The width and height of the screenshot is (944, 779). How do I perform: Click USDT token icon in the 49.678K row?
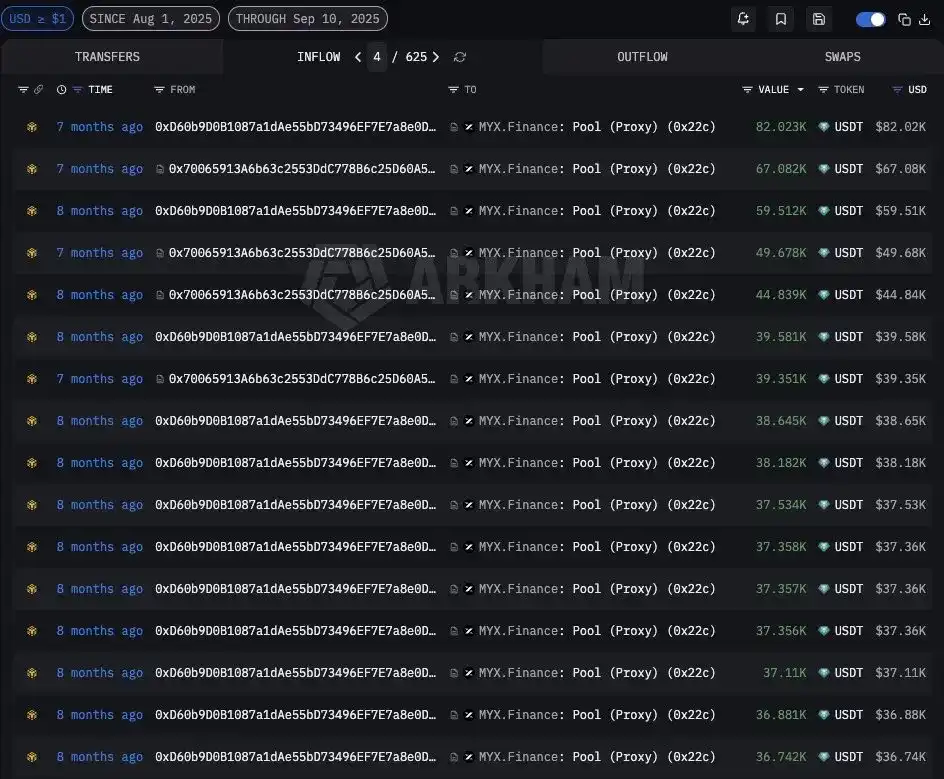824,253
